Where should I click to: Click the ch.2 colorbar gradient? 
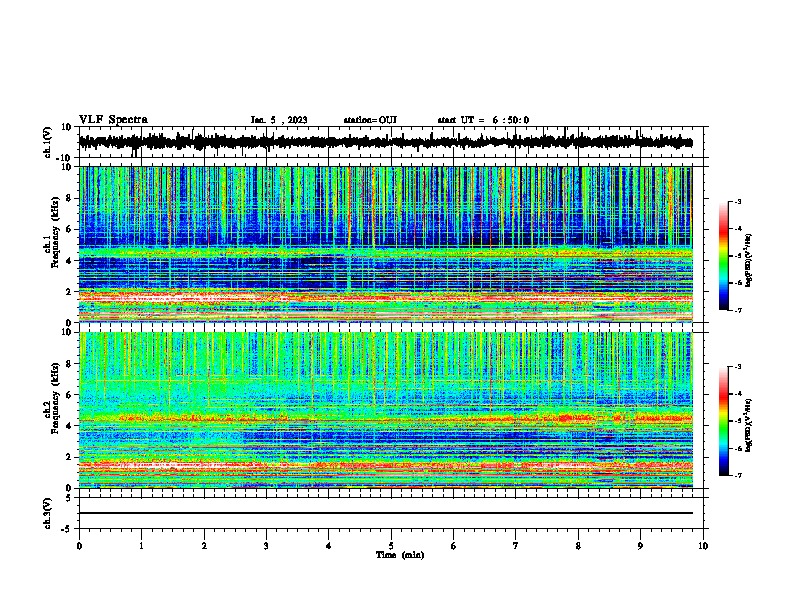724,421
